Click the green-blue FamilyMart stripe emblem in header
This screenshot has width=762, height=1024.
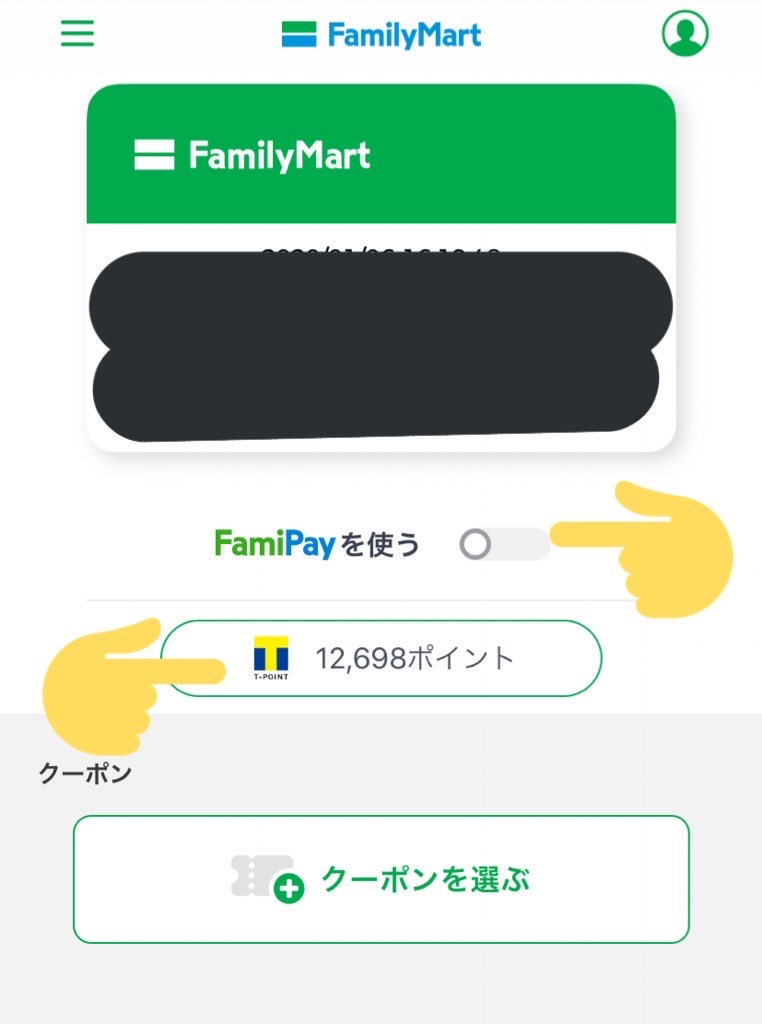[x=299, y=34]
